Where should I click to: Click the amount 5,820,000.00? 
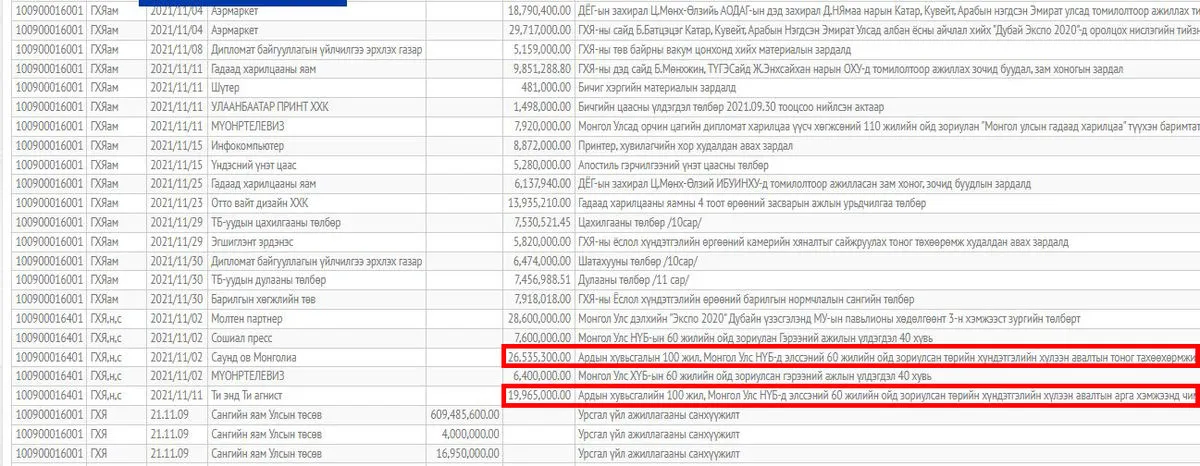pos(543,242)
